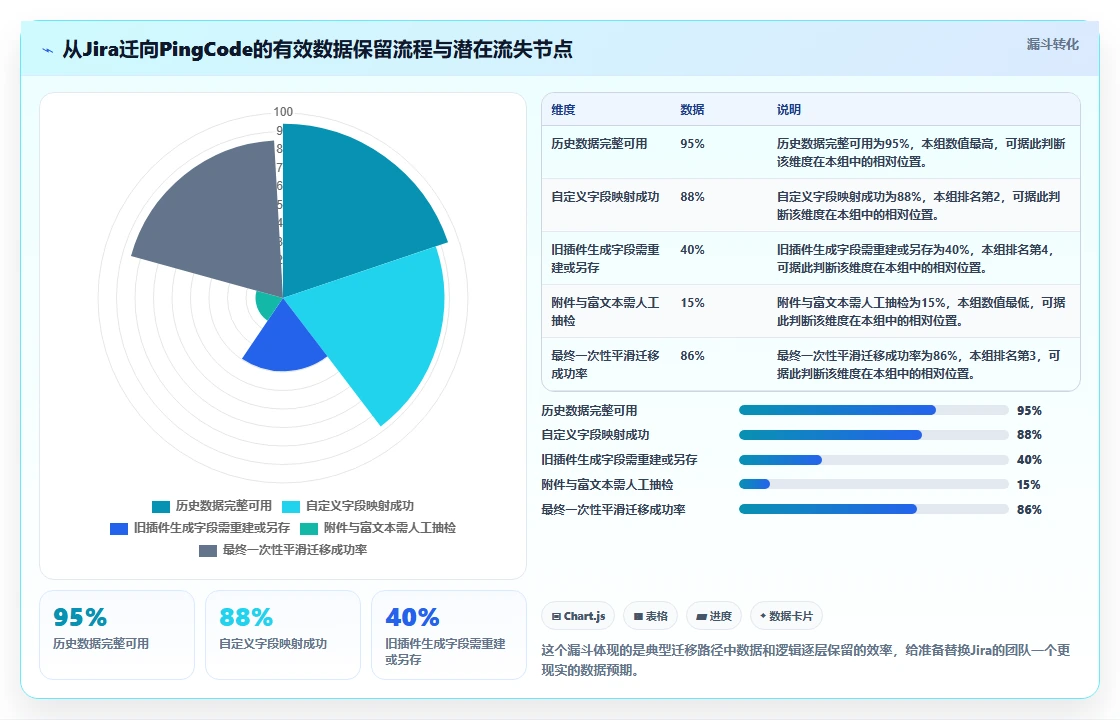
Task: Click table value 95%
Action: pos(692,144)
